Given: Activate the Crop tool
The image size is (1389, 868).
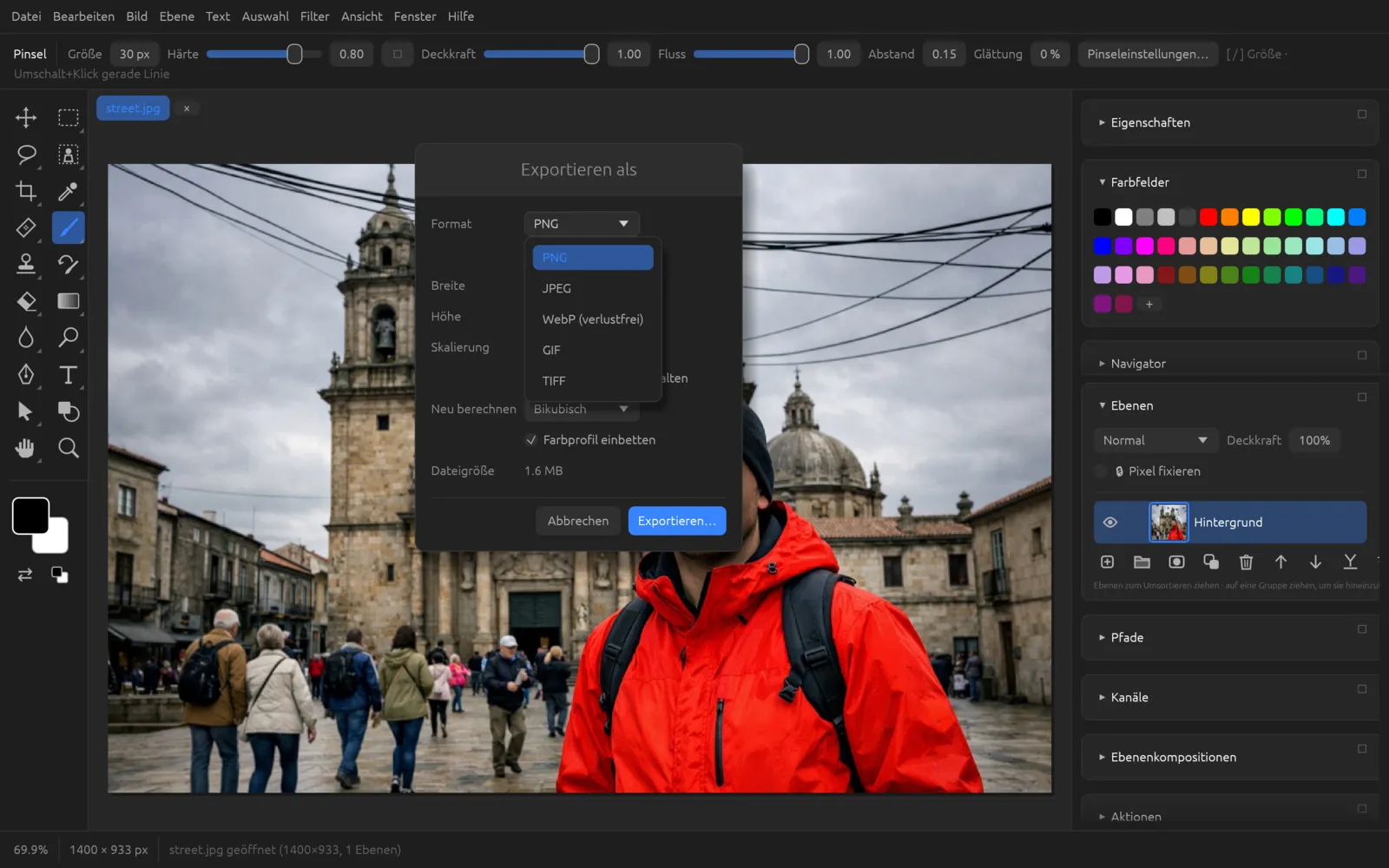Looking at the screenshot, I should click(x=26, y=191).
